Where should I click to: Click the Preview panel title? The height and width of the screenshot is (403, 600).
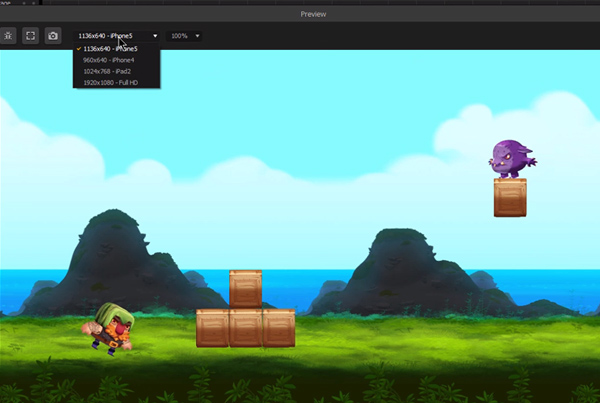point(313,14)
